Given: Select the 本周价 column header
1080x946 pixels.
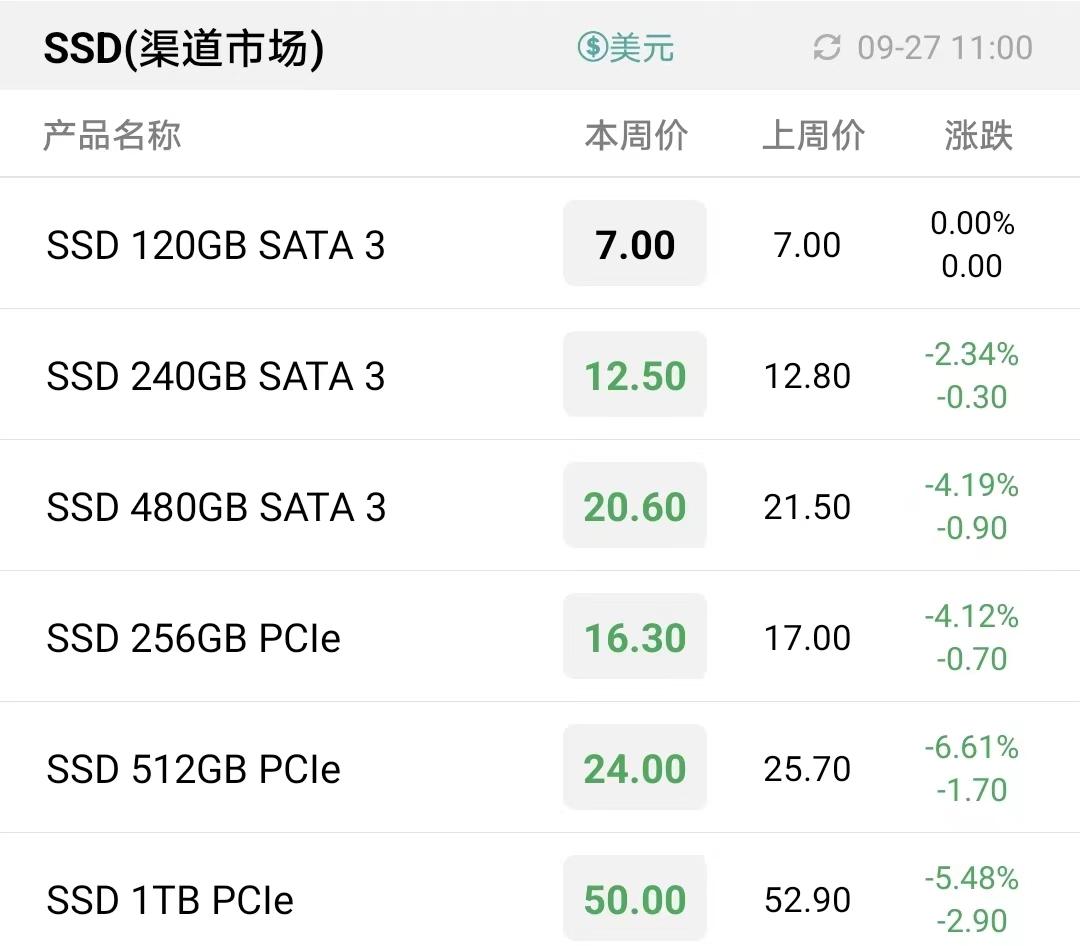Looking at the screenshot, I should pos(636,135).
